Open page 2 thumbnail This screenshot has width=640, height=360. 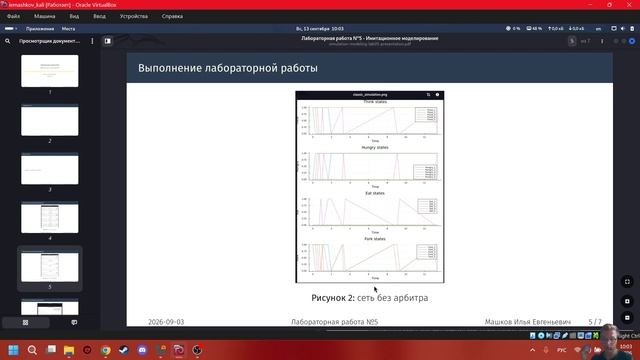pos(50,120)
